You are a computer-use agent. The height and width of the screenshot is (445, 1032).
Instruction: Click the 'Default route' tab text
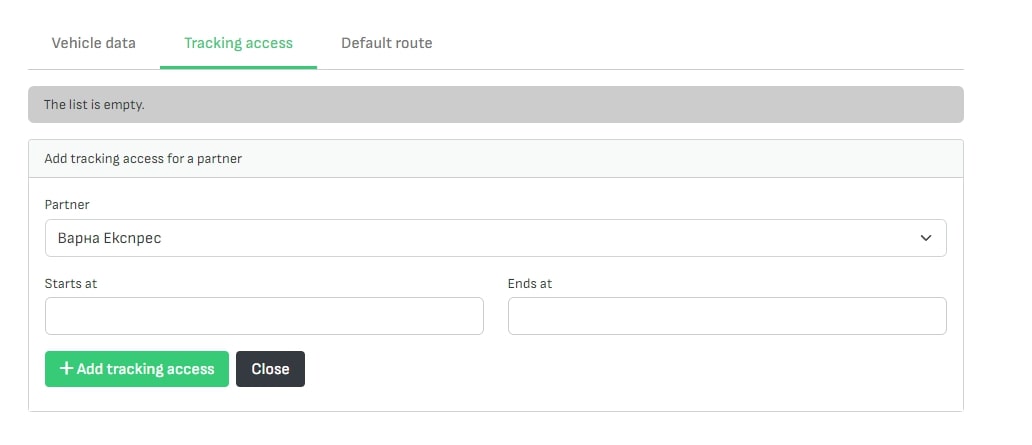(386, 43)
